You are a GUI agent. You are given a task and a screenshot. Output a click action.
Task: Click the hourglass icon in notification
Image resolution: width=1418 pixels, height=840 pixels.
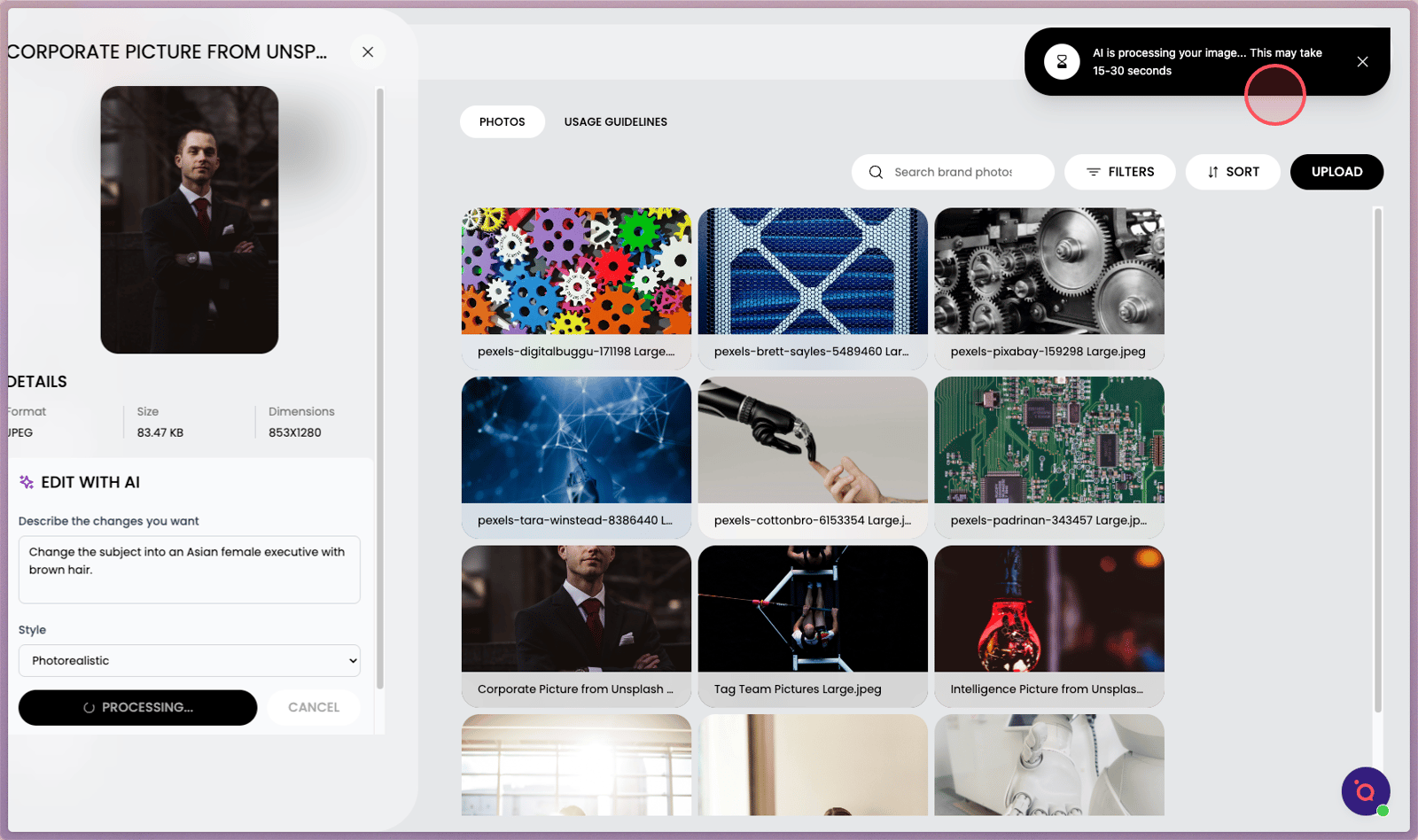pos(1062,62)
